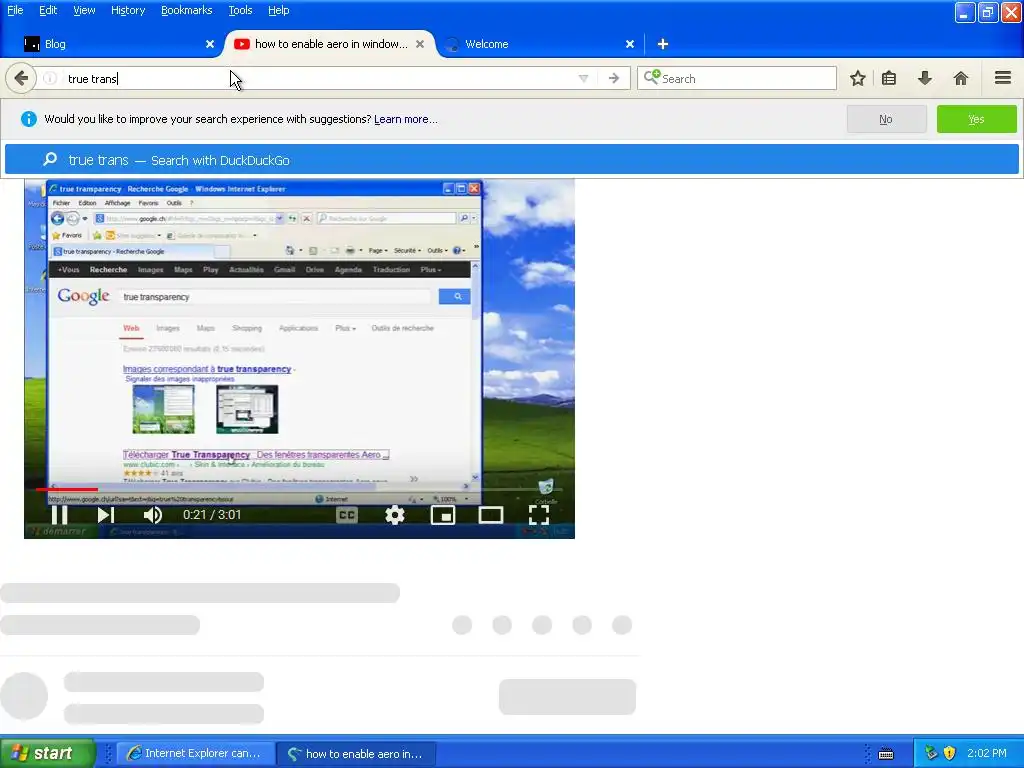Open the View menu

84,10
